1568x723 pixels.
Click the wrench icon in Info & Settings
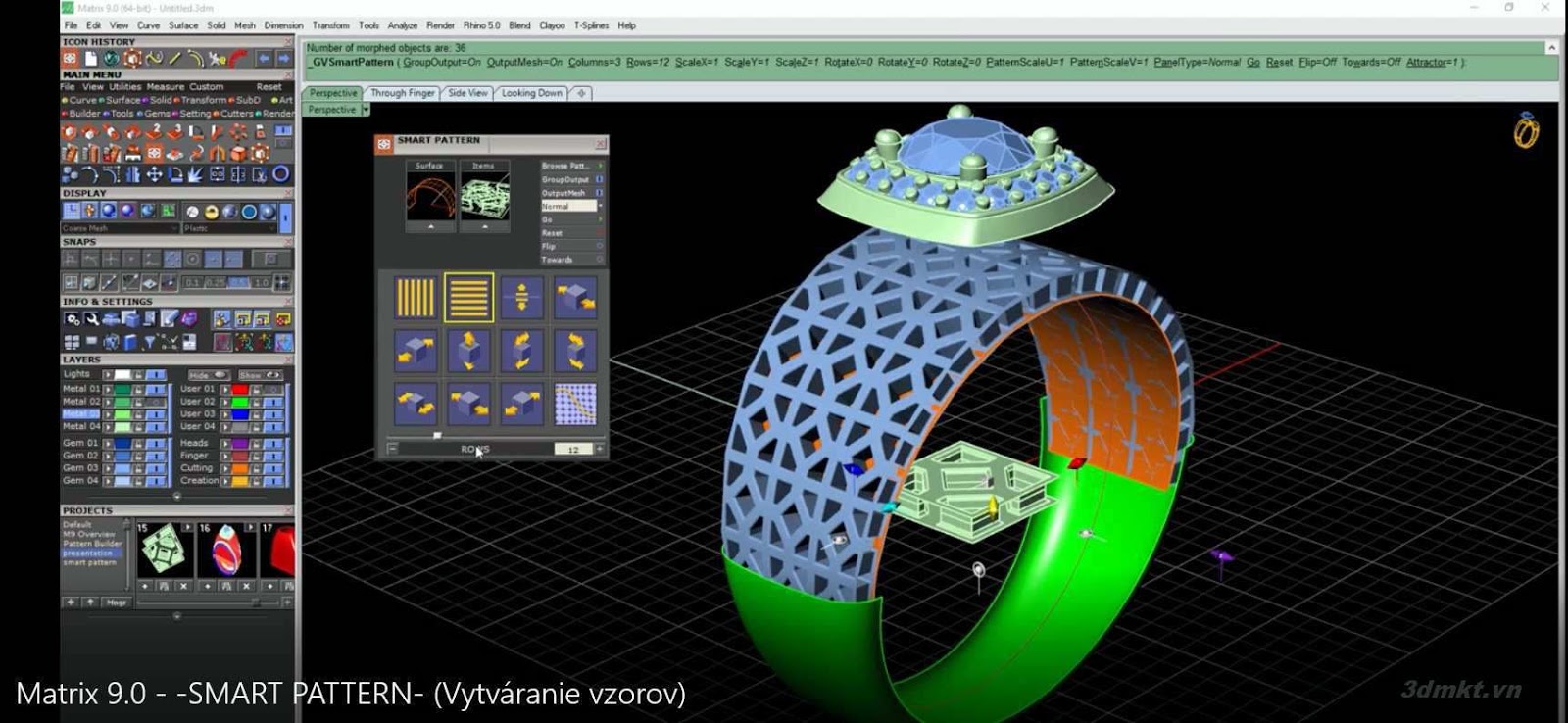pyautogui.click(x=91, y=319)
